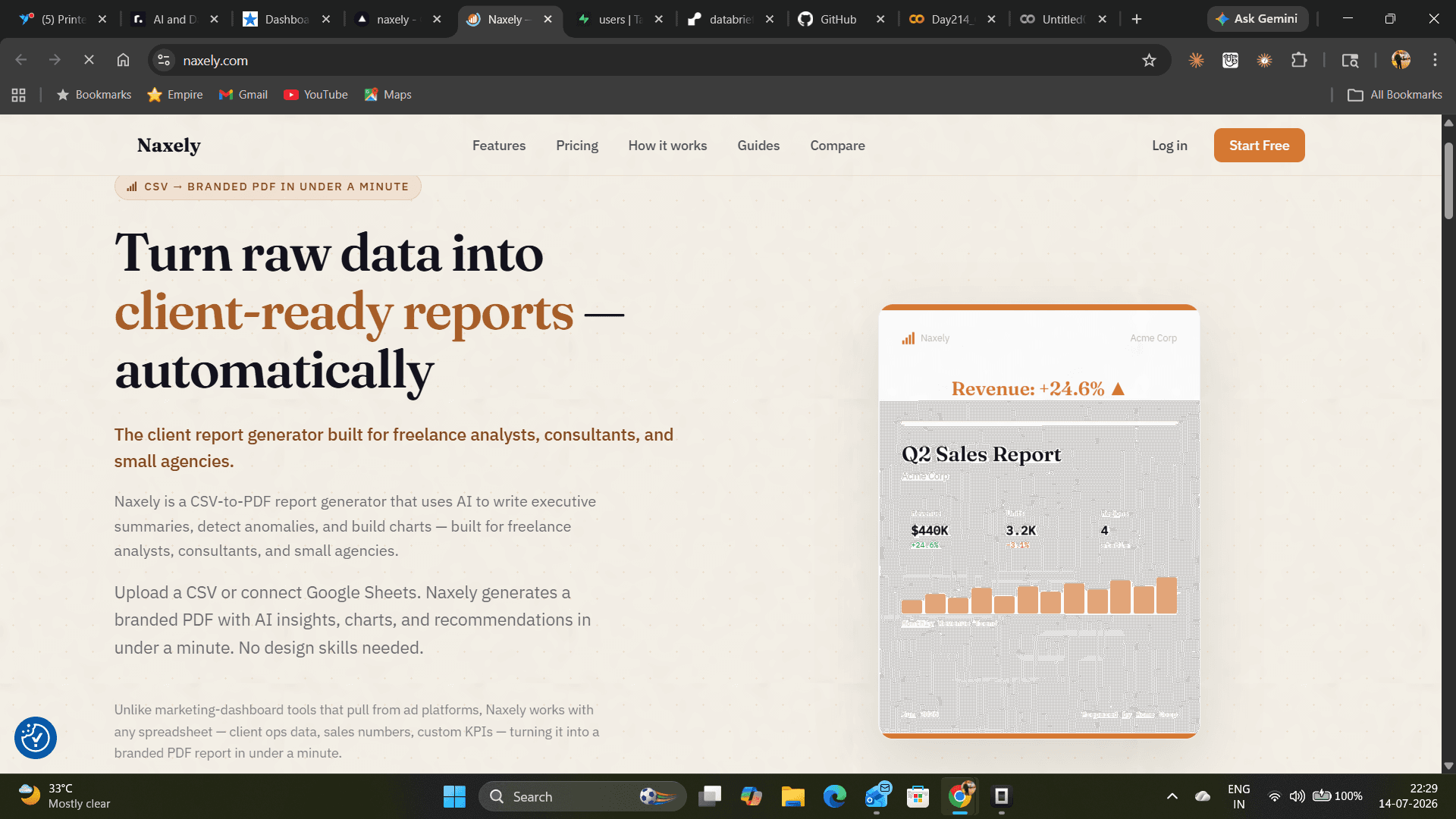Switch to the Day214_ browser tab

pyautogui.click(x=952, y=20)
